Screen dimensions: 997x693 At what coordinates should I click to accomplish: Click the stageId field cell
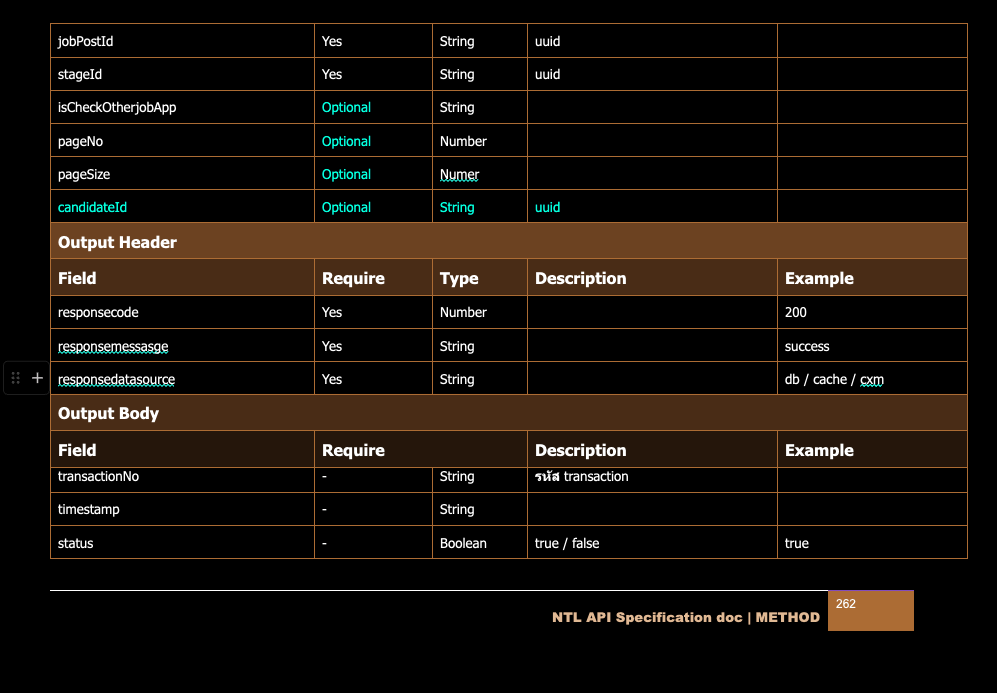coord(80,74)
